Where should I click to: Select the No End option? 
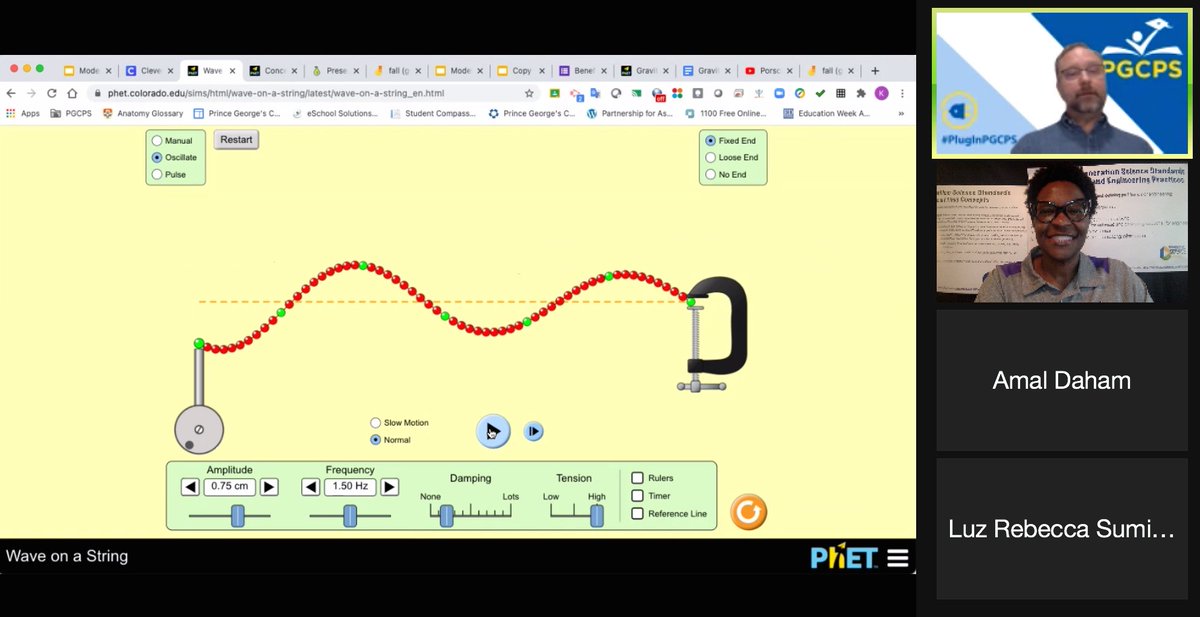(x=711, y=174)
